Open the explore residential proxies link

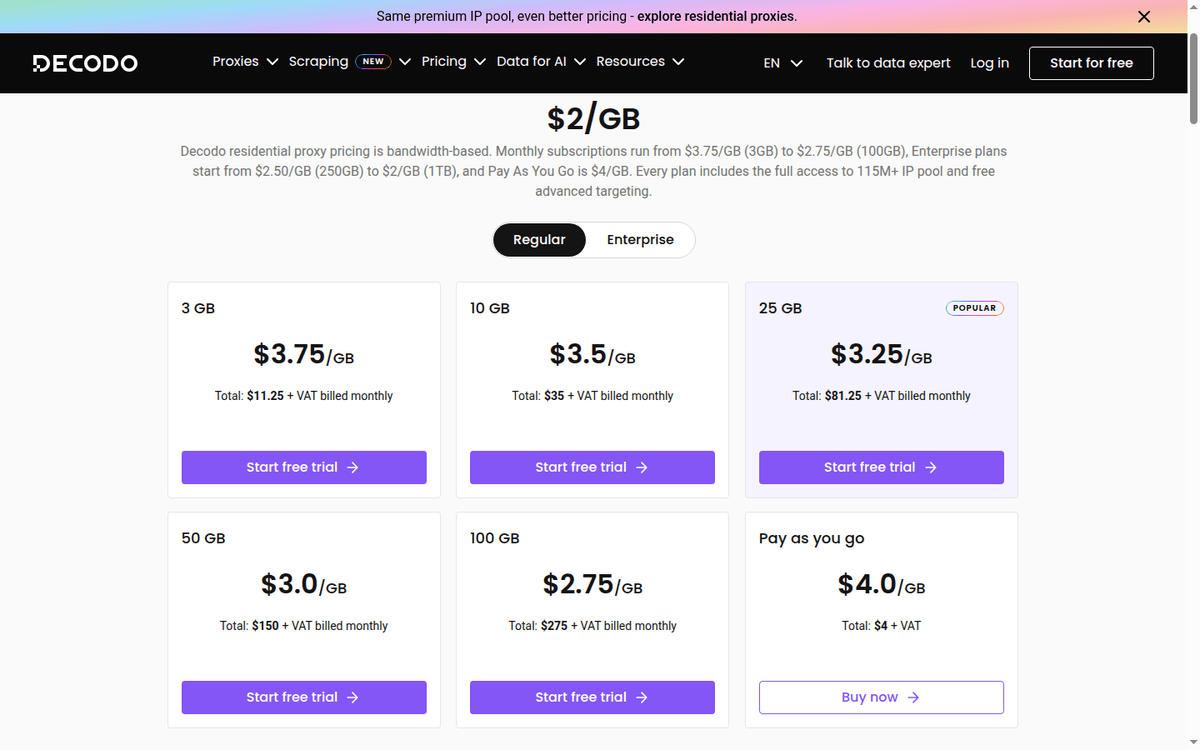tap(717, 16)
